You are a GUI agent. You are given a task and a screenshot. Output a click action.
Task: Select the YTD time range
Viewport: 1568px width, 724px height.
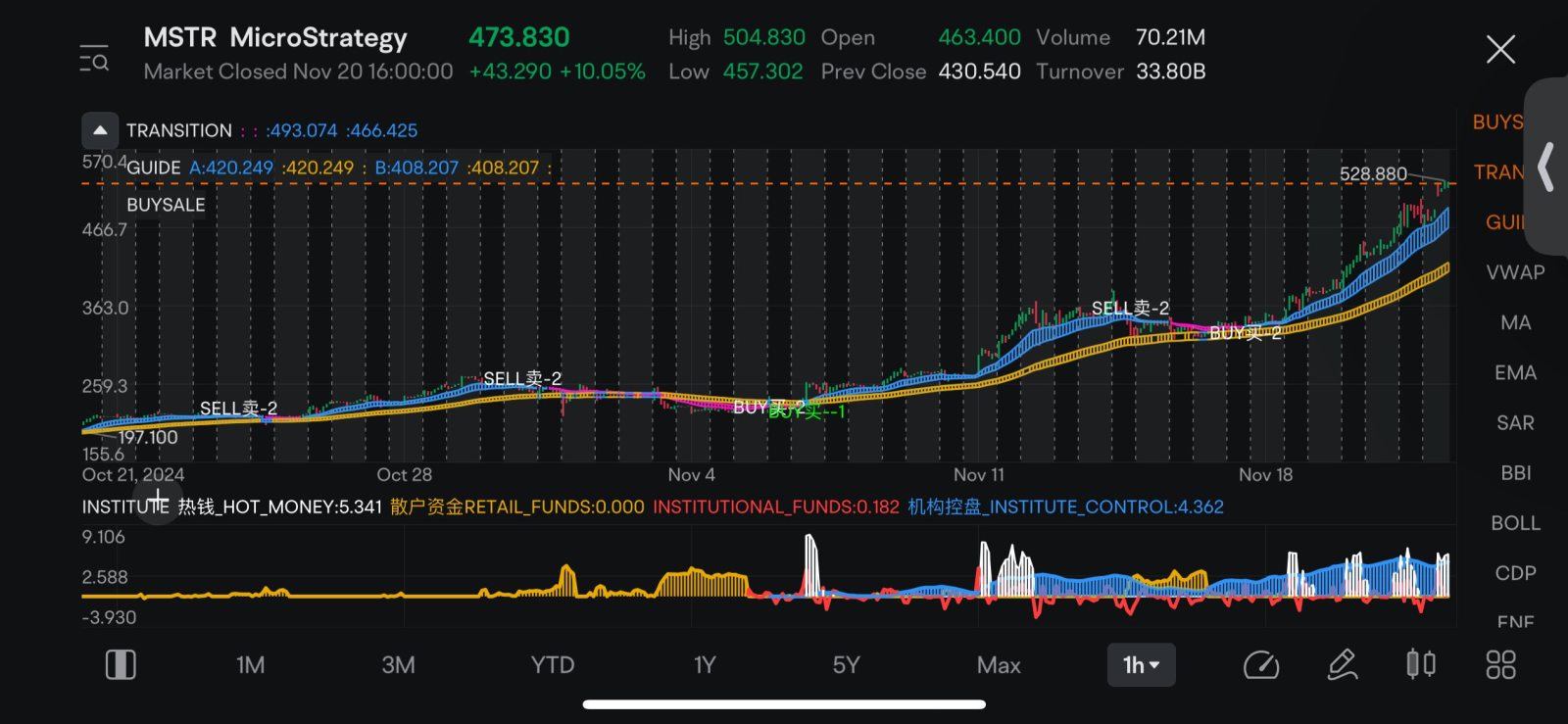coord(553,665)
